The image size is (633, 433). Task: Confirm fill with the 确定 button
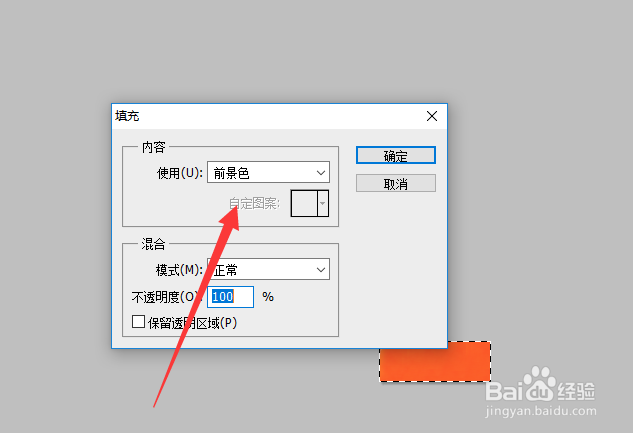pos(396,155)
